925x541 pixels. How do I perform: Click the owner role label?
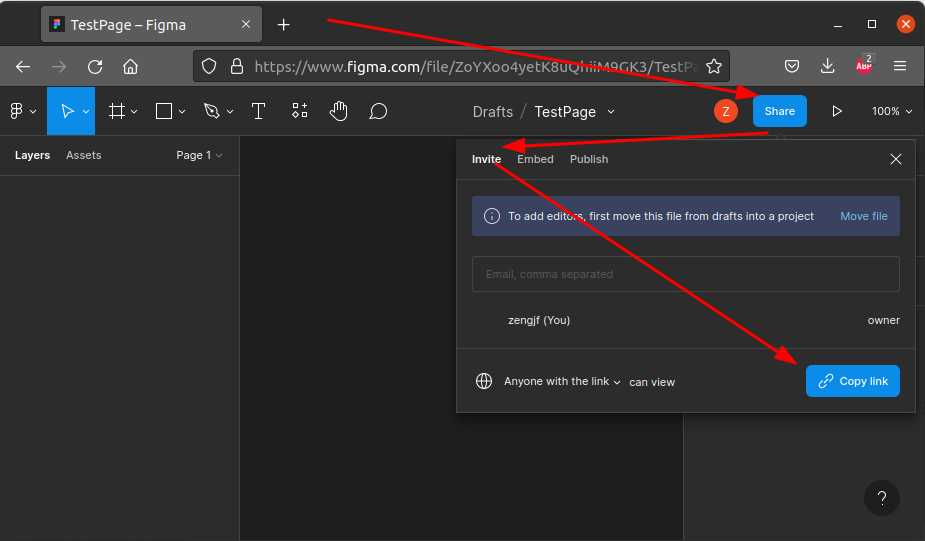883,320
